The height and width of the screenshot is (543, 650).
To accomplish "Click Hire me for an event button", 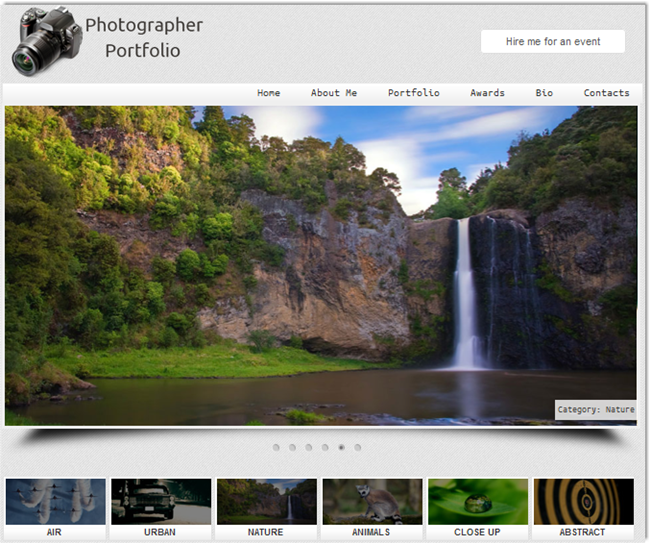I will (553, 41).
